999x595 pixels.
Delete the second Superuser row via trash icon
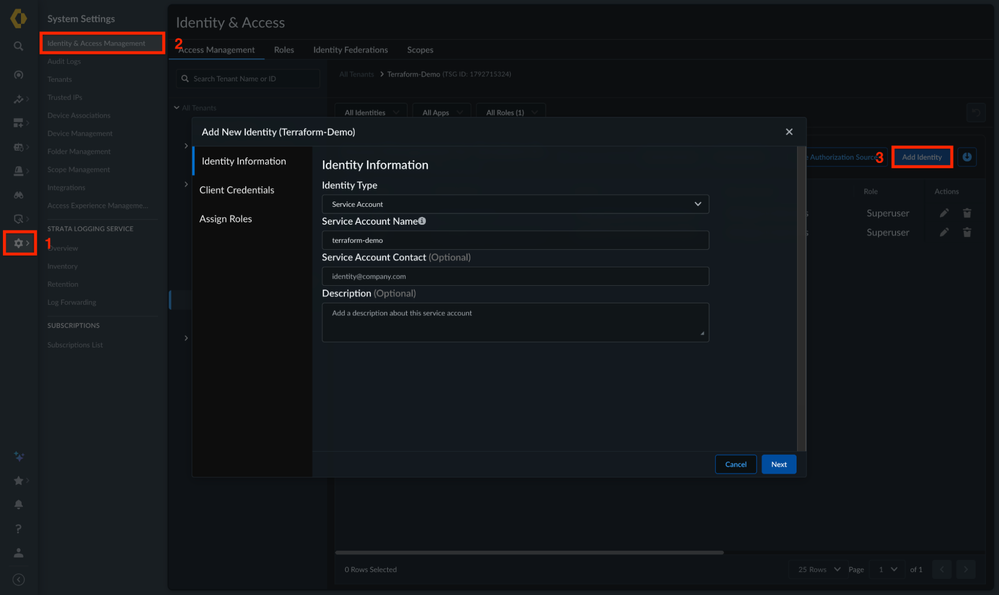click(967, 233)
